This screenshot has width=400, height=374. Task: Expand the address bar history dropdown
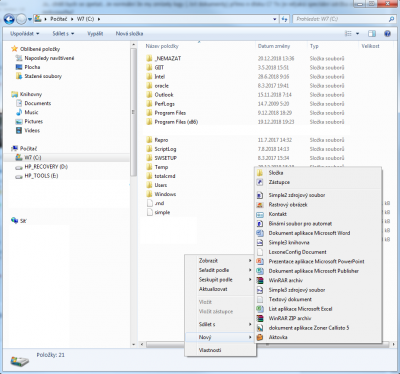[x=274, y=19]
